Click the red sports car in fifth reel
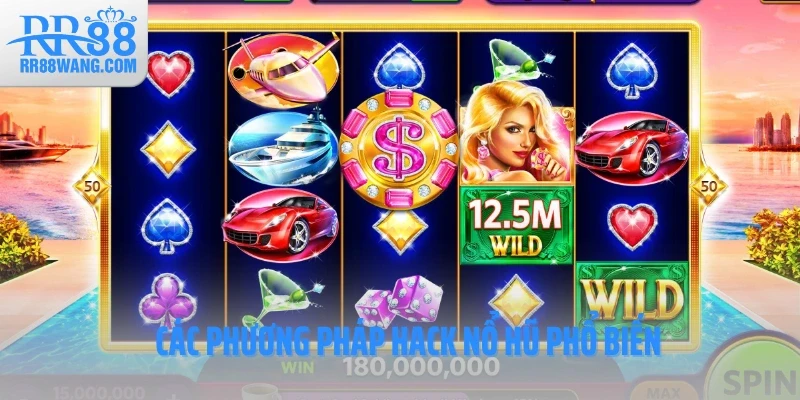 point(632,148)
